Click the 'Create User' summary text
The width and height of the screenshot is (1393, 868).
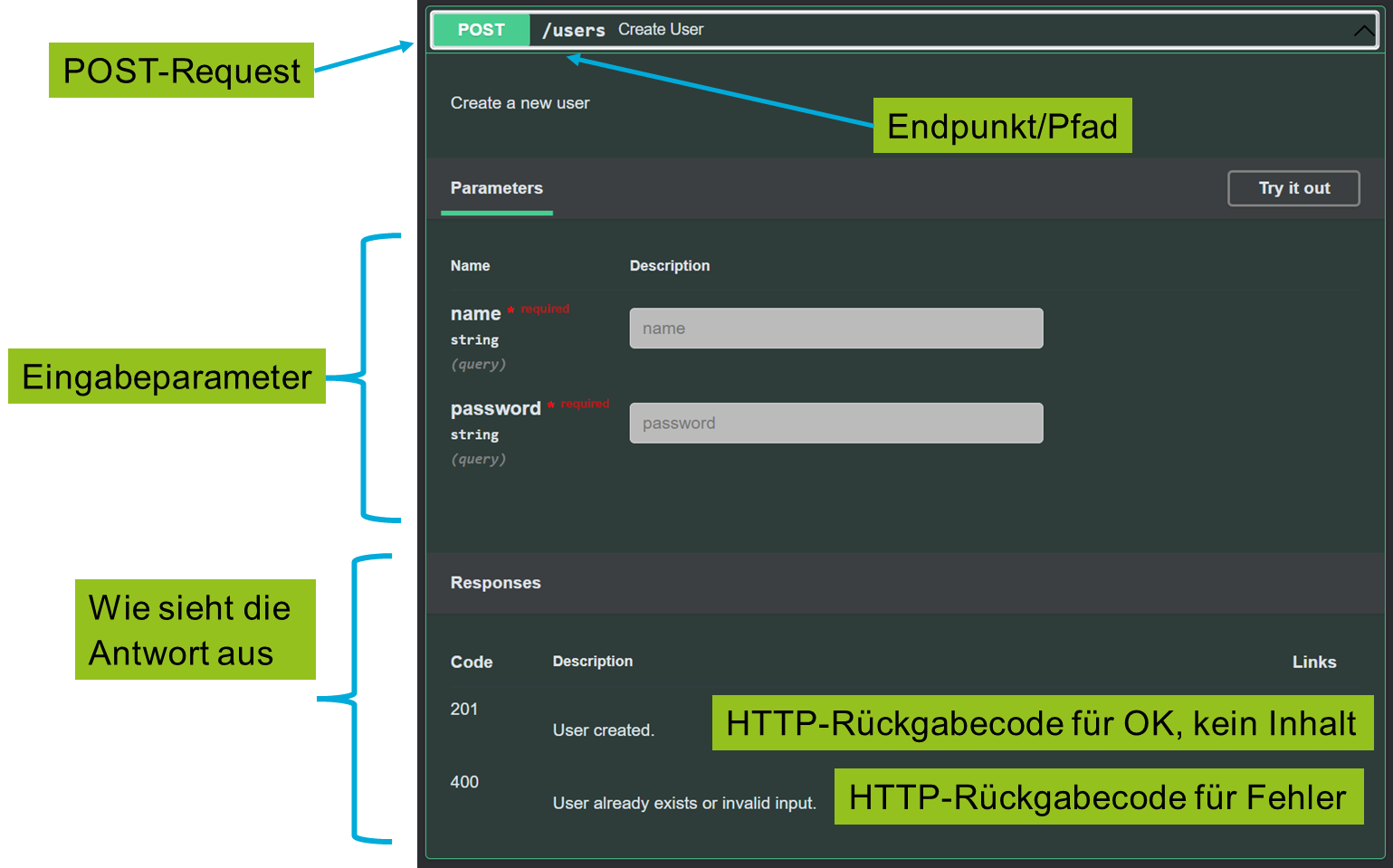point(660,30)
